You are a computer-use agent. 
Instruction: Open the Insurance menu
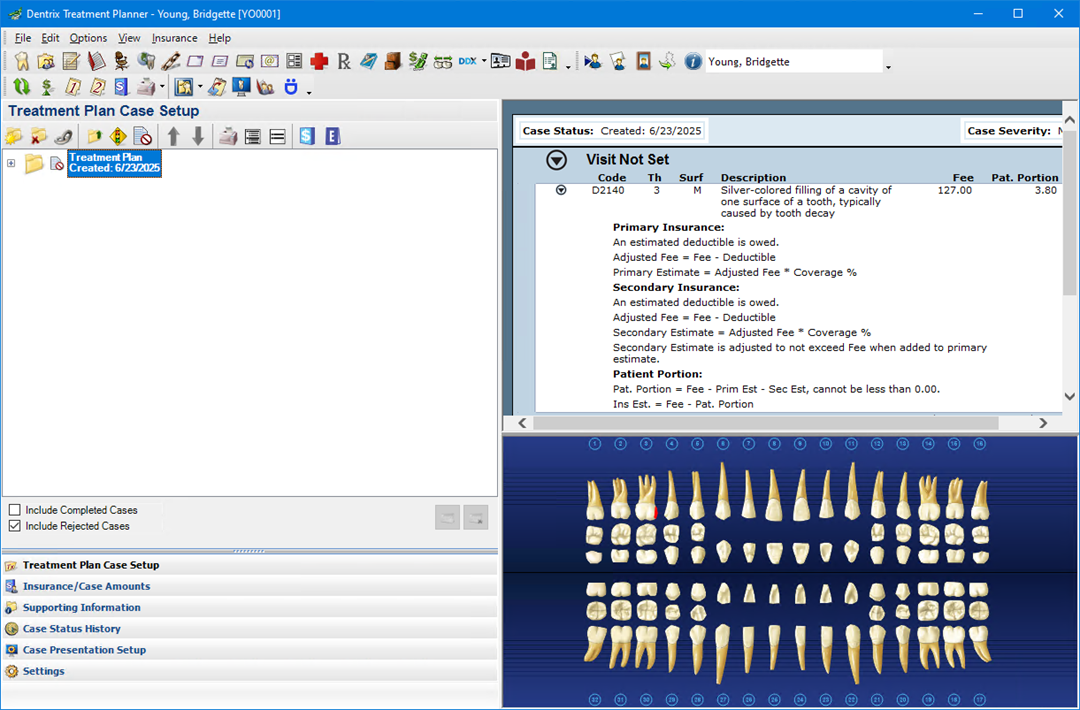[174, 38]
